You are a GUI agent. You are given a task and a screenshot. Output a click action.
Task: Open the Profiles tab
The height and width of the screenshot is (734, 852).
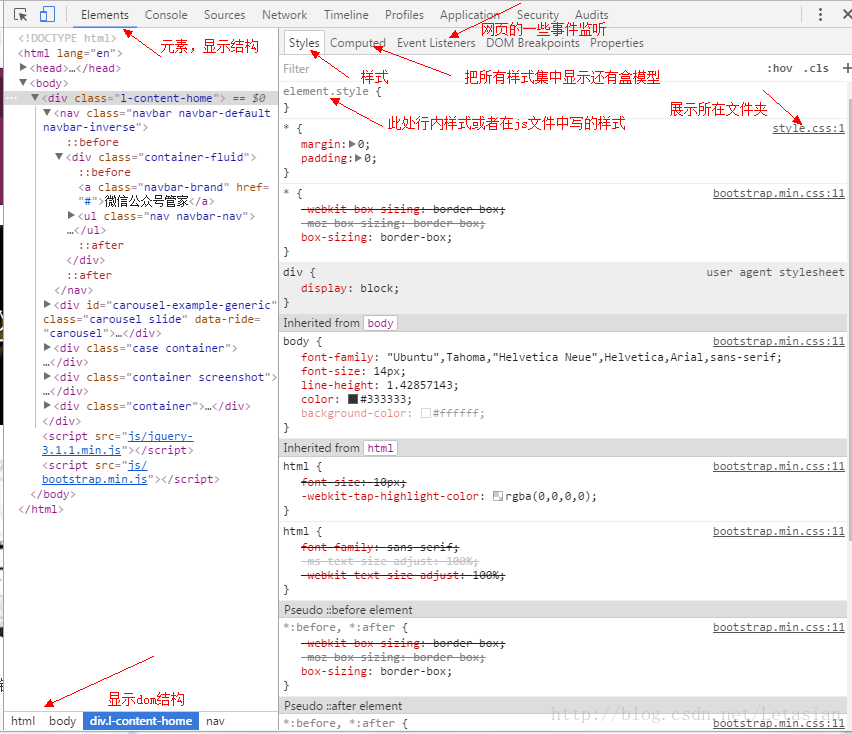point(404,15)
